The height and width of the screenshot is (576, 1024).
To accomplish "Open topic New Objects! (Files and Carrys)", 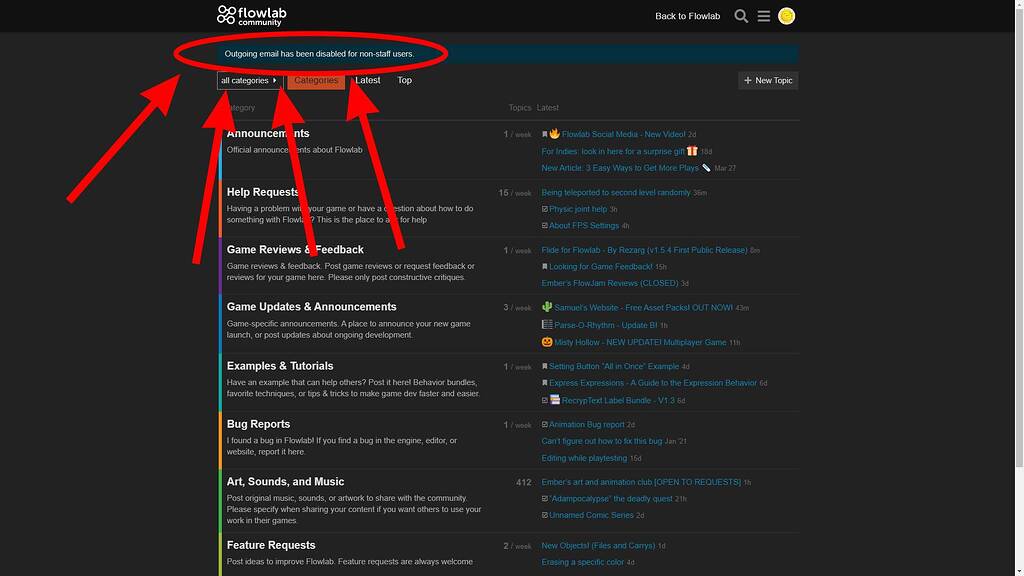I will 598,545.
